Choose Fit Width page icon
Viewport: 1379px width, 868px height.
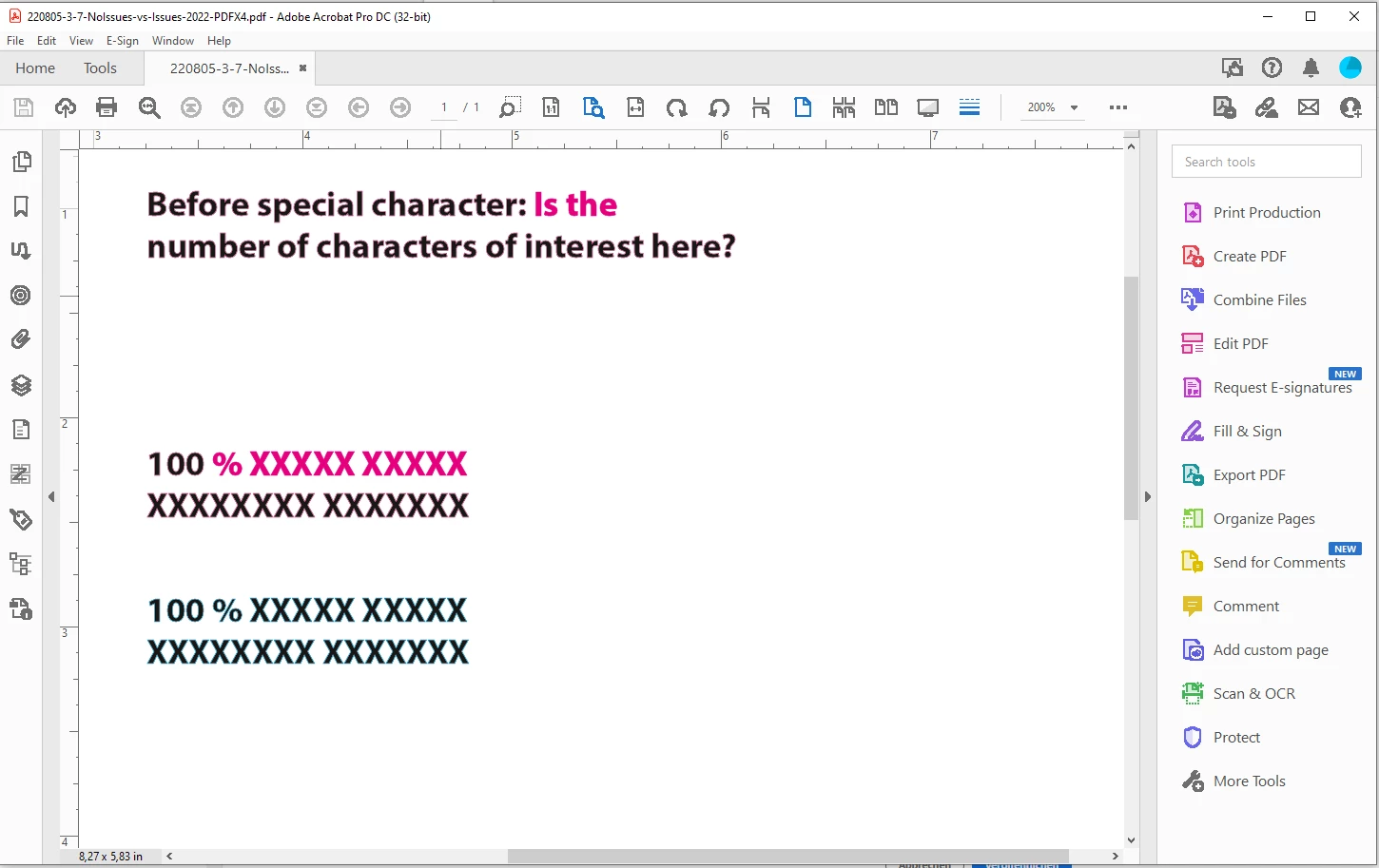tap(635, 107)
